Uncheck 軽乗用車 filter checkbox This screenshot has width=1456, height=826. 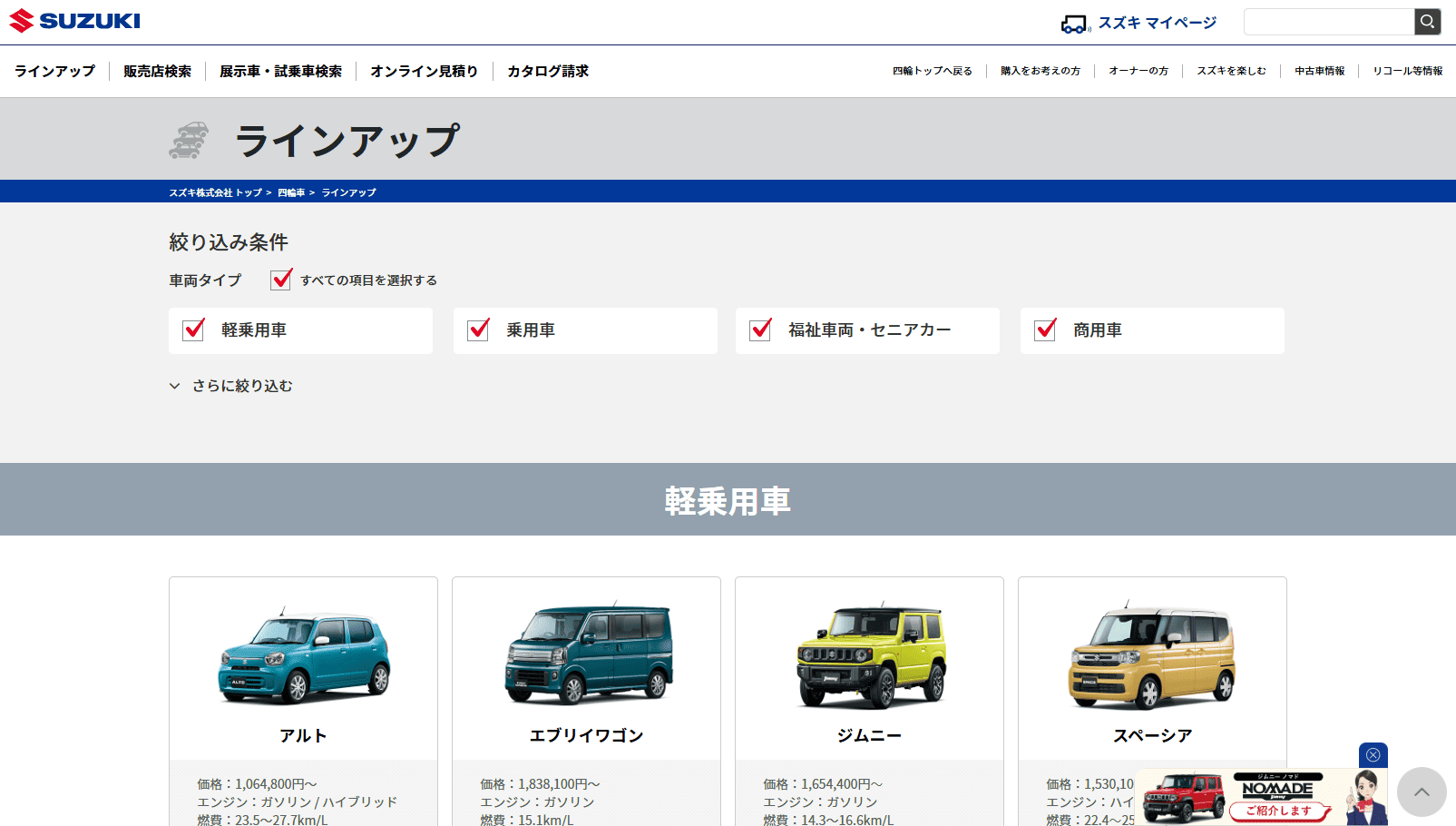pyautogui.click(x=194, y=329)
